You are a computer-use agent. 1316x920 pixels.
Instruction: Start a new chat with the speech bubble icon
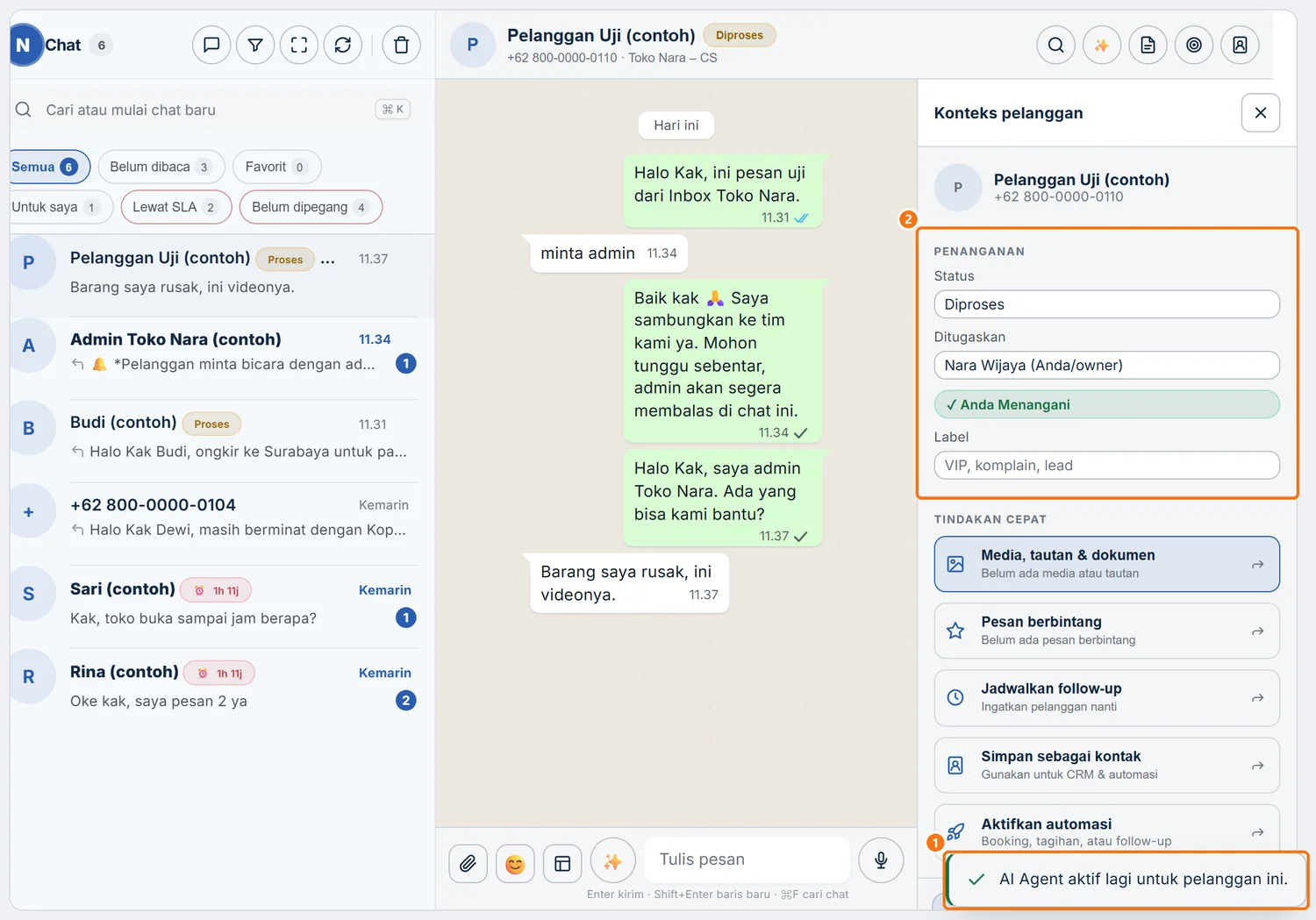211,45
